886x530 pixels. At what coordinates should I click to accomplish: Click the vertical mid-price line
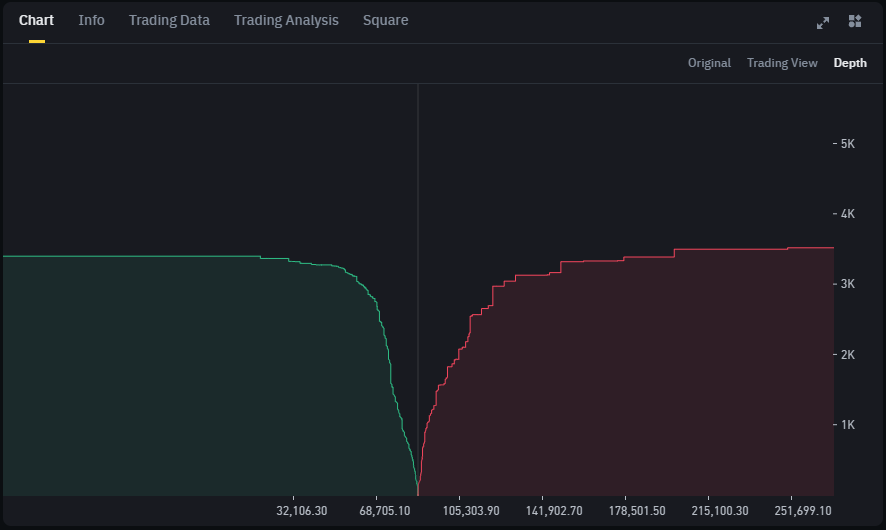pyautogui.click(x=417, y=200)
